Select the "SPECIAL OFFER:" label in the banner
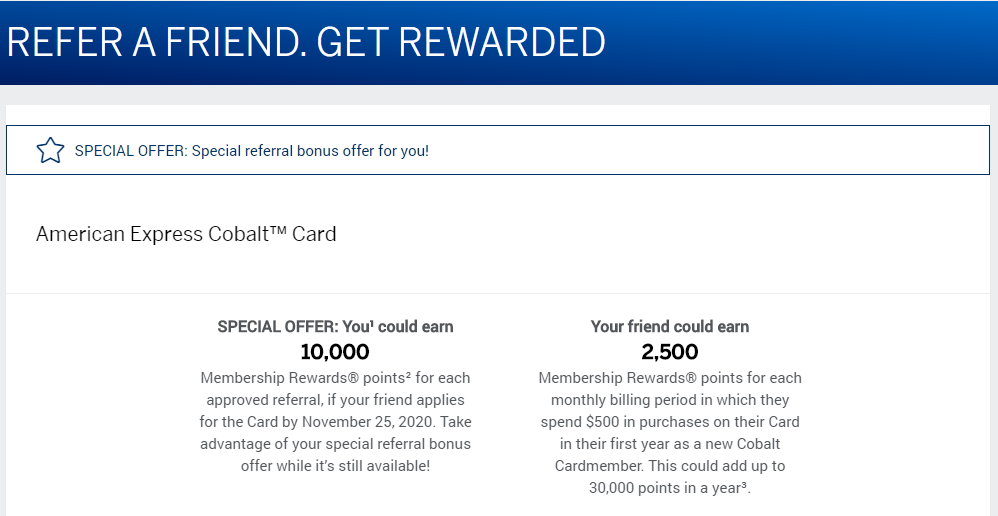This screenshot has height=516, width=998. pyautogui.click(x=130, y=152)
